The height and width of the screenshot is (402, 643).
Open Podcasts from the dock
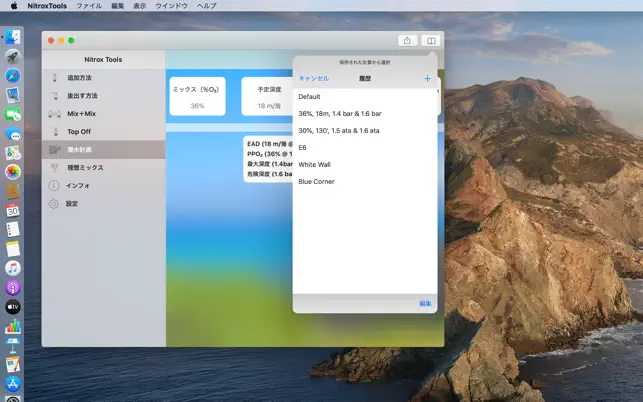[13, 288]
